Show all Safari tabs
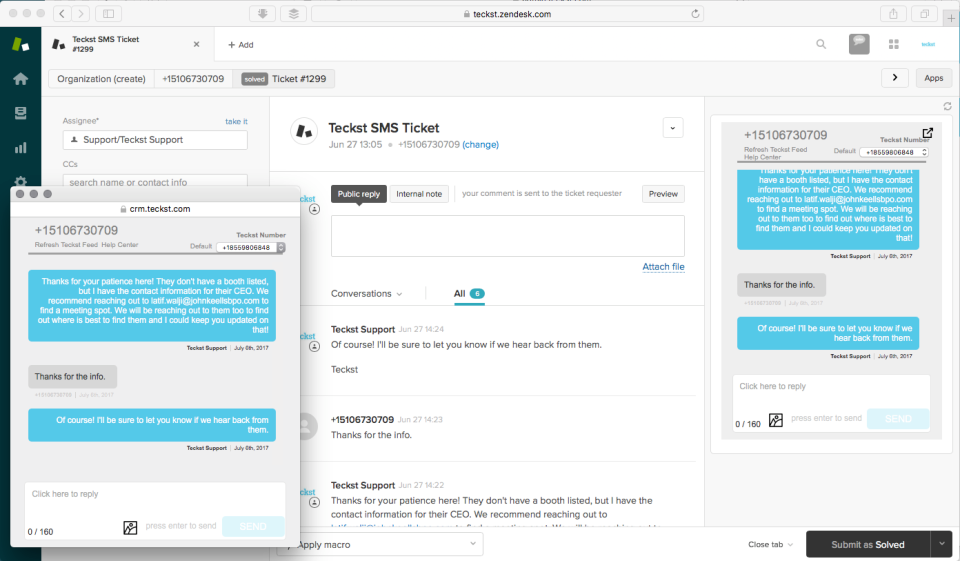The image size is (960, 561). click(924, 13)
